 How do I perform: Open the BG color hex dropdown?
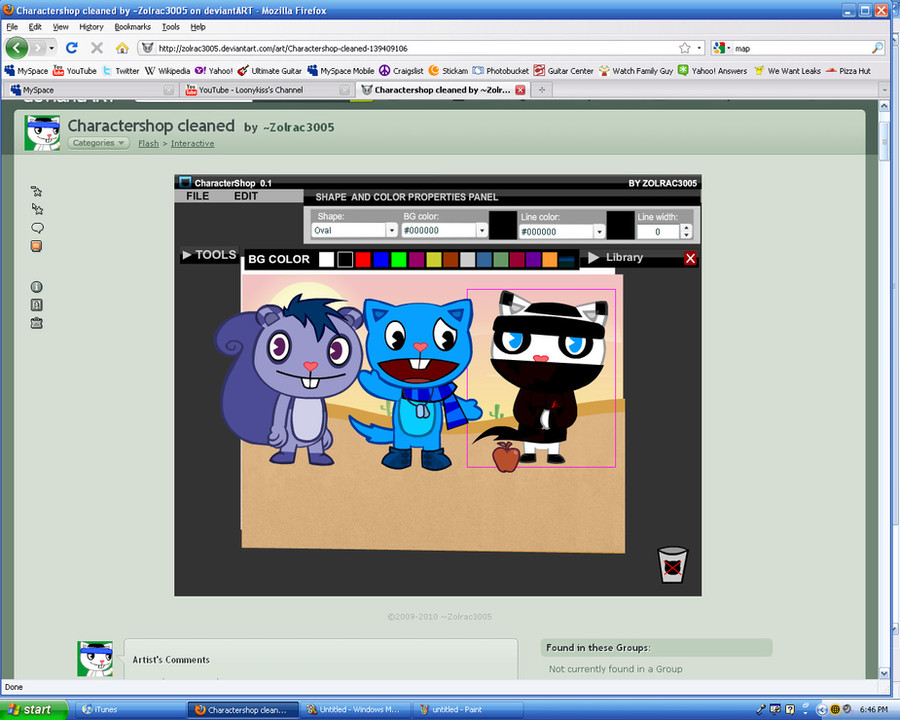point(482,230)
